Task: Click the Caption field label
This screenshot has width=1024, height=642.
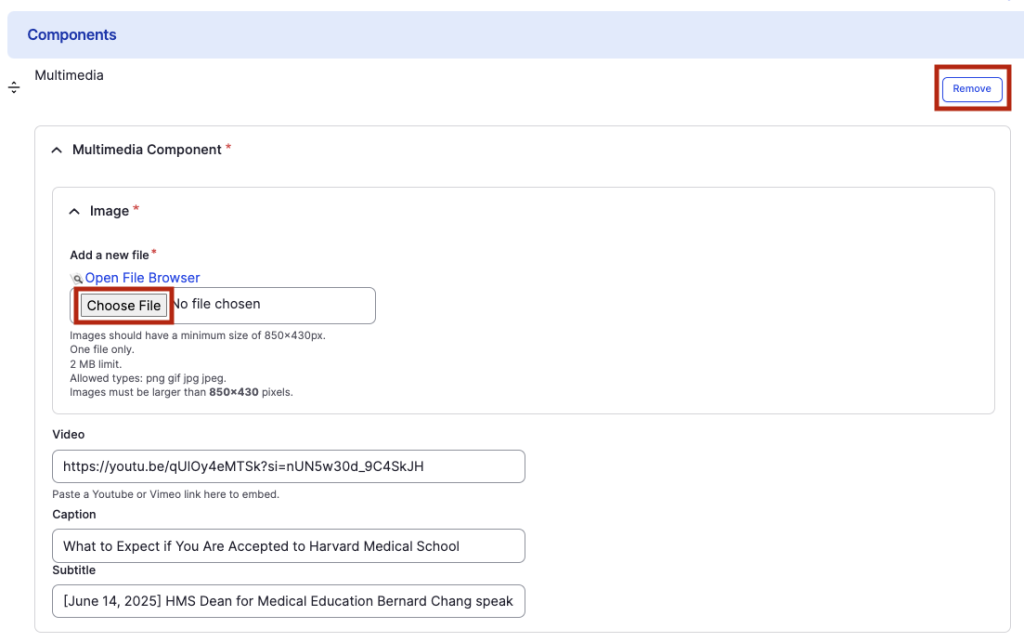Action: click(74, 515)
